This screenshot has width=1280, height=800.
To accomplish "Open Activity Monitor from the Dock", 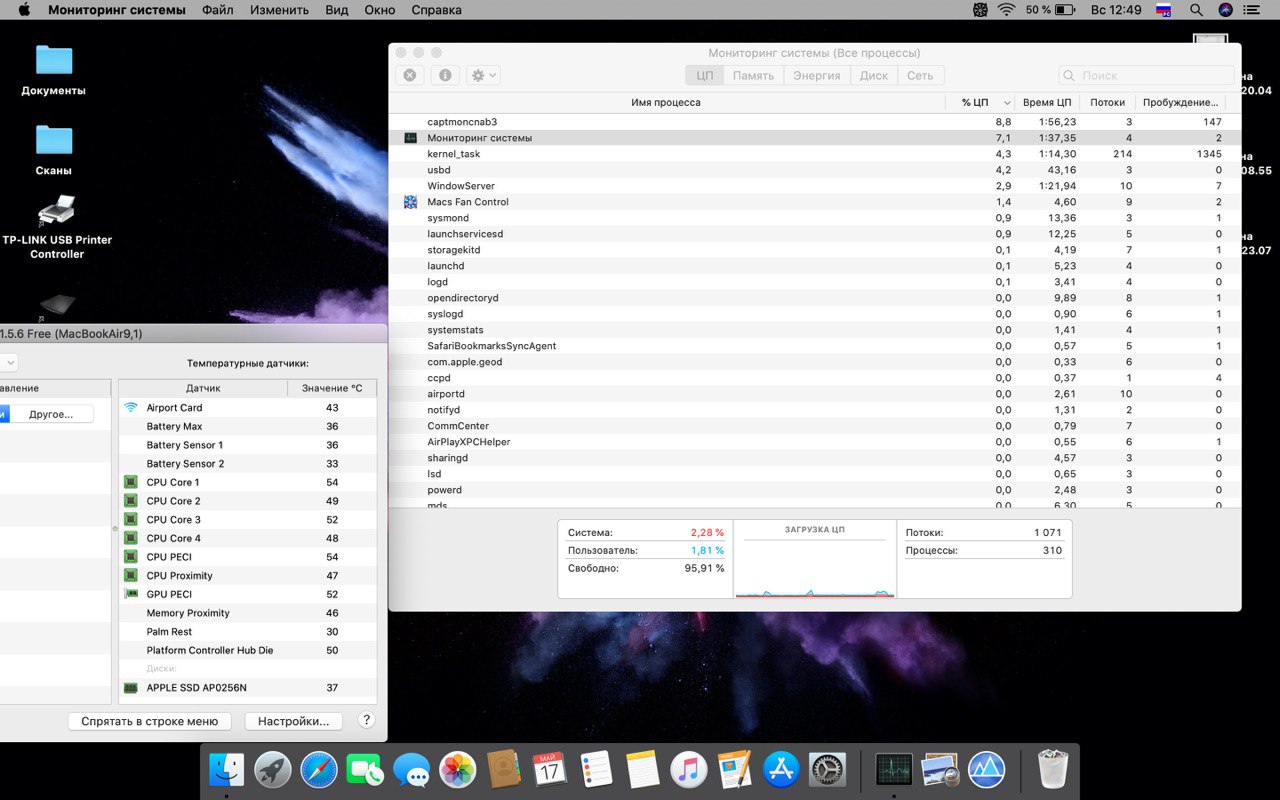I will coord(893,769).
